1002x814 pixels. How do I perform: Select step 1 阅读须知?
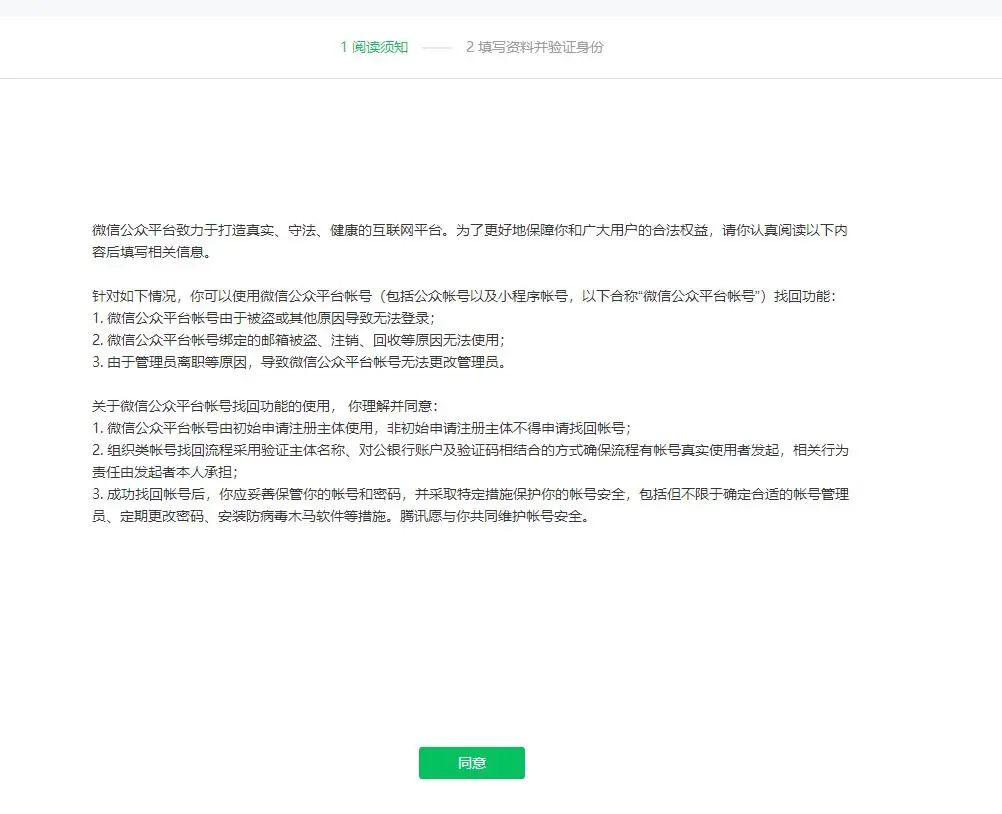(374, 47)
